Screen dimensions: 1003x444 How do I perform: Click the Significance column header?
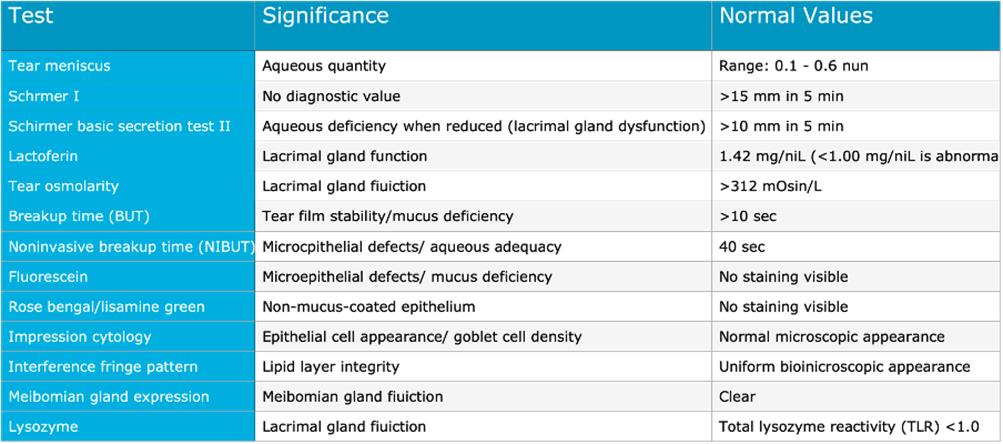pyautogui.click(x=325, y=17)
